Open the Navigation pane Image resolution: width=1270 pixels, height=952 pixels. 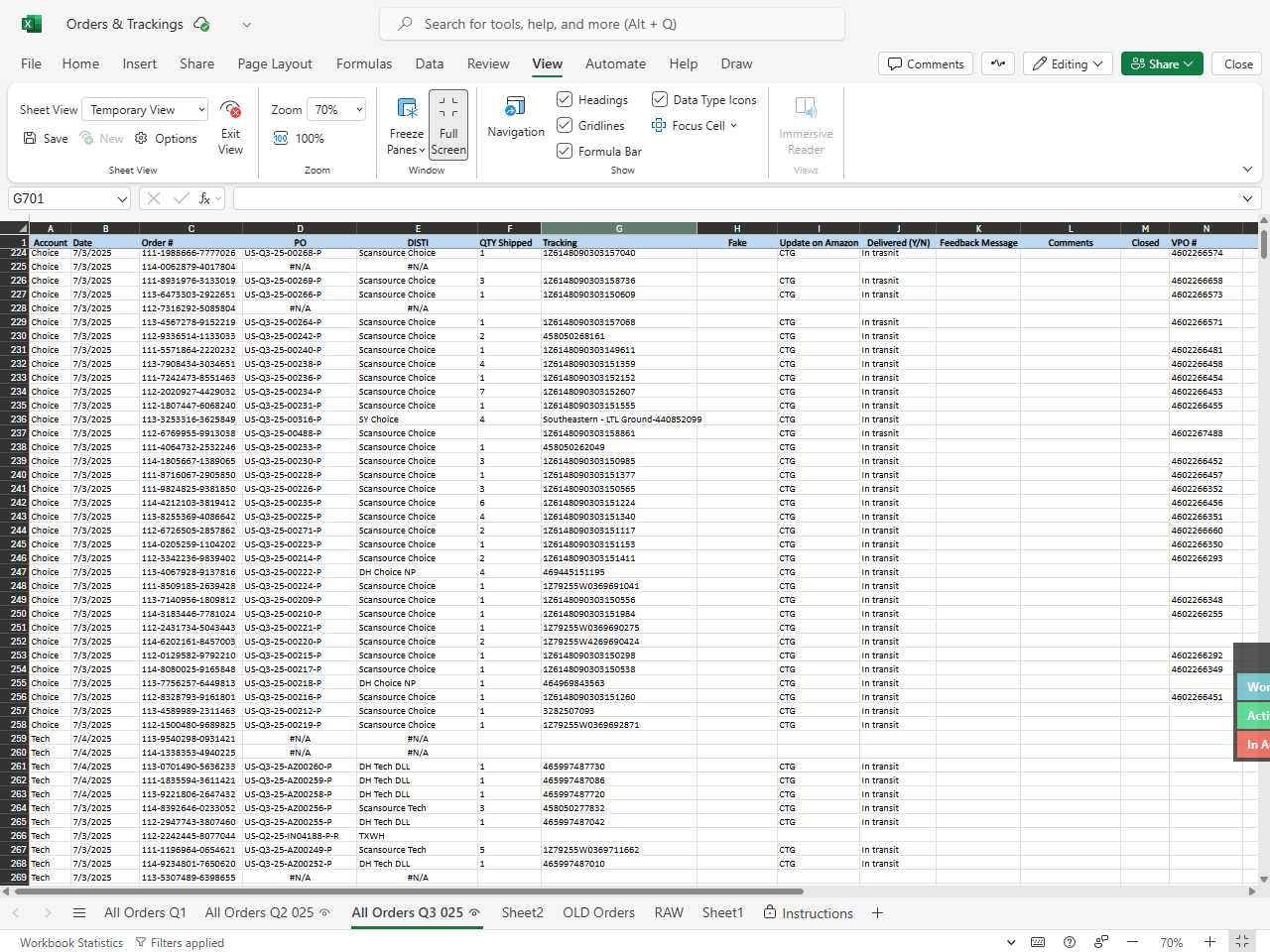click(x=516, y=117)
